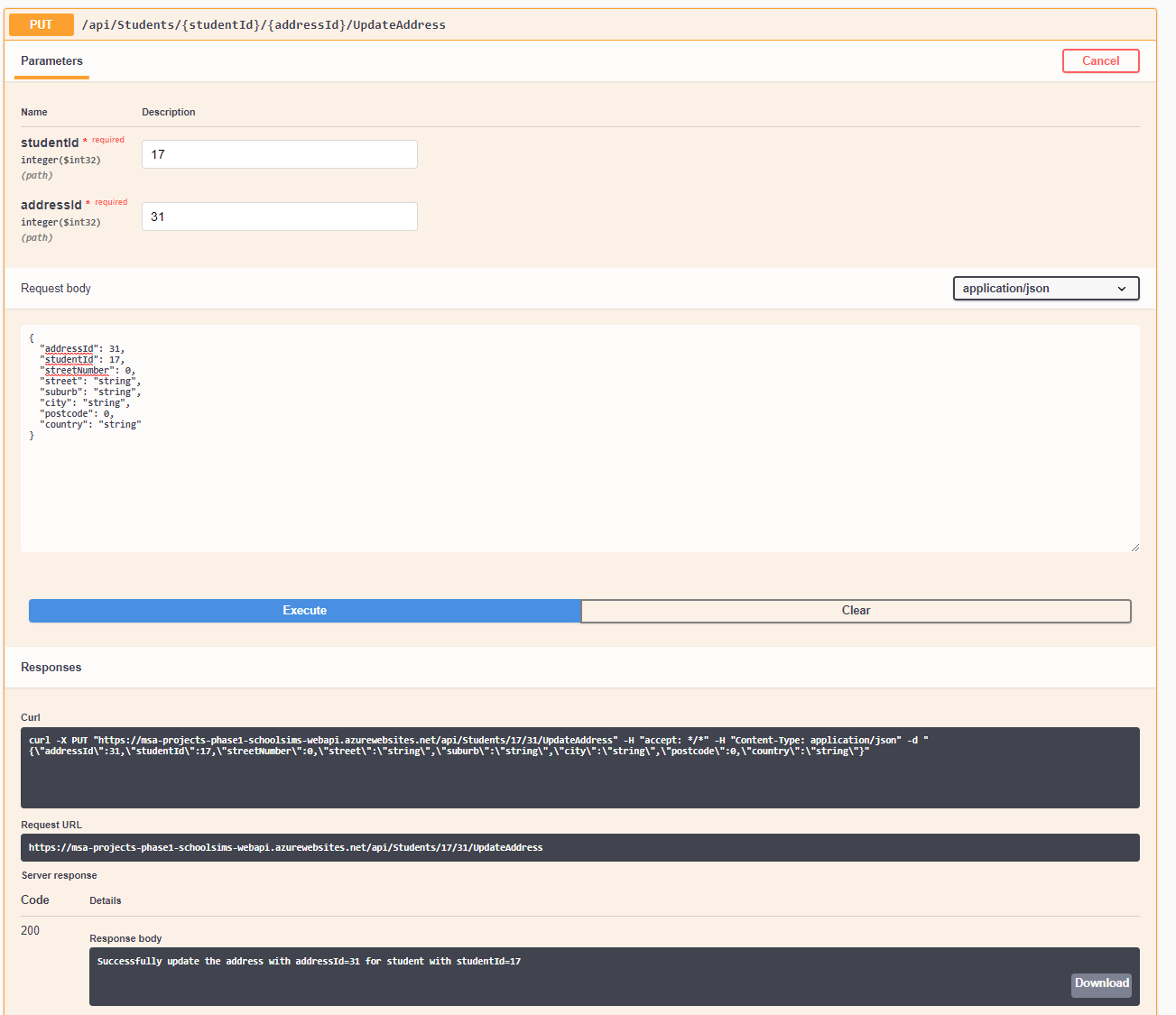Download the response body
Viewport: 1176px width, 1015px height.
pyautogui.click(x=1101, y=984)
